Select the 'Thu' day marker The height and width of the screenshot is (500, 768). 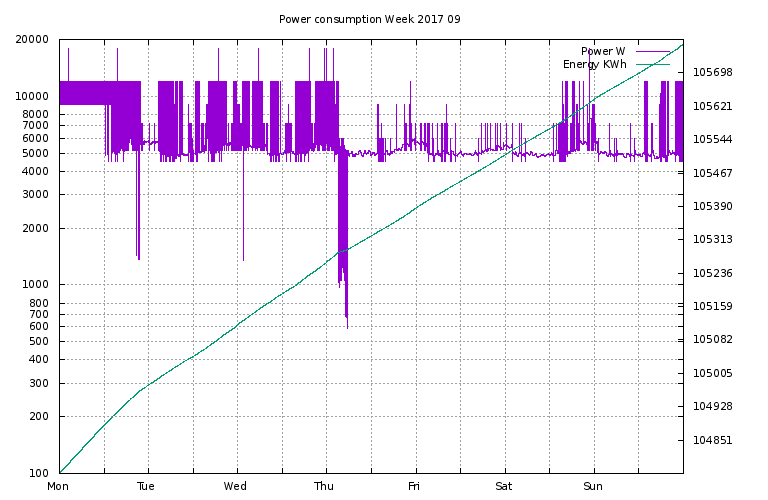(325, 487)
